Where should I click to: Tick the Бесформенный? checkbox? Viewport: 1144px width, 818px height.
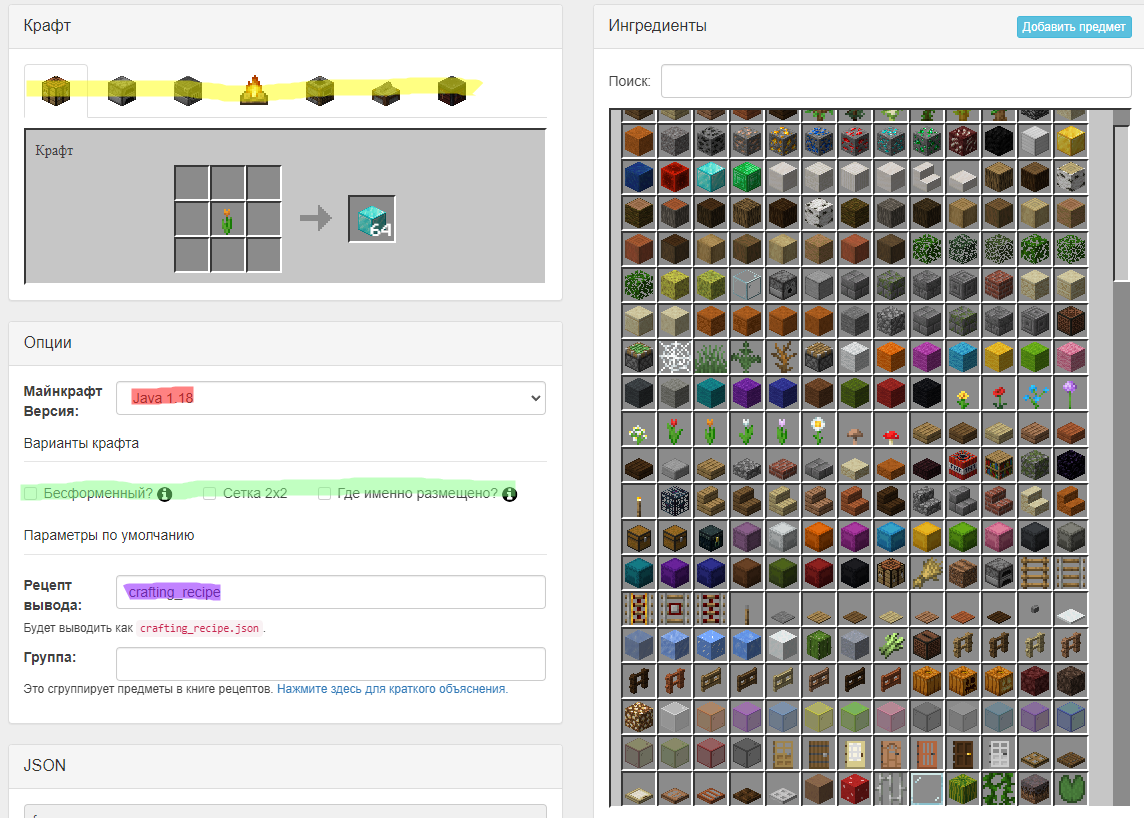tap(31, 494)
